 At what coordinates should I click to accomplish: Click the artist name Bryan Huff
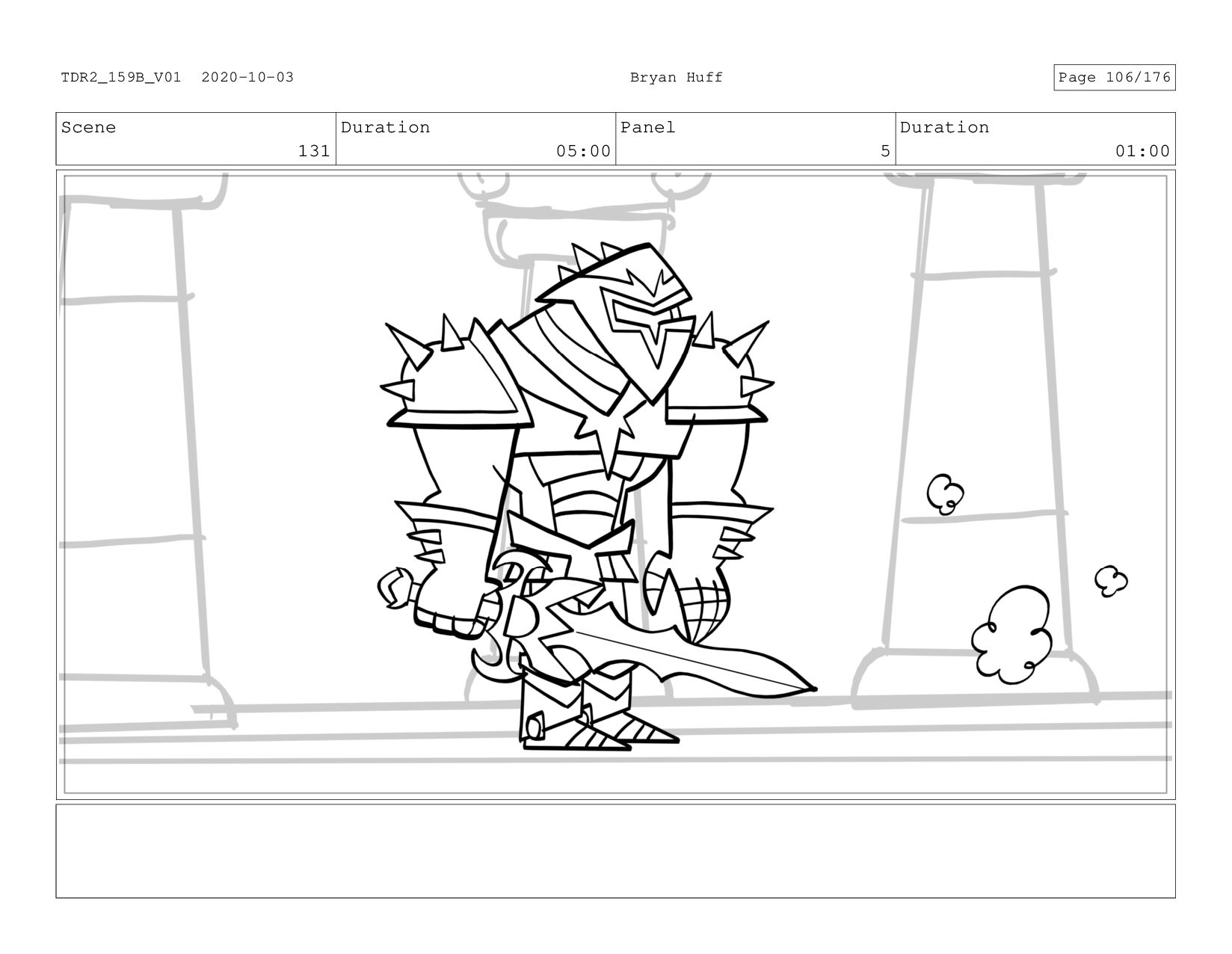pyautogui.click(x=677, y=77)
